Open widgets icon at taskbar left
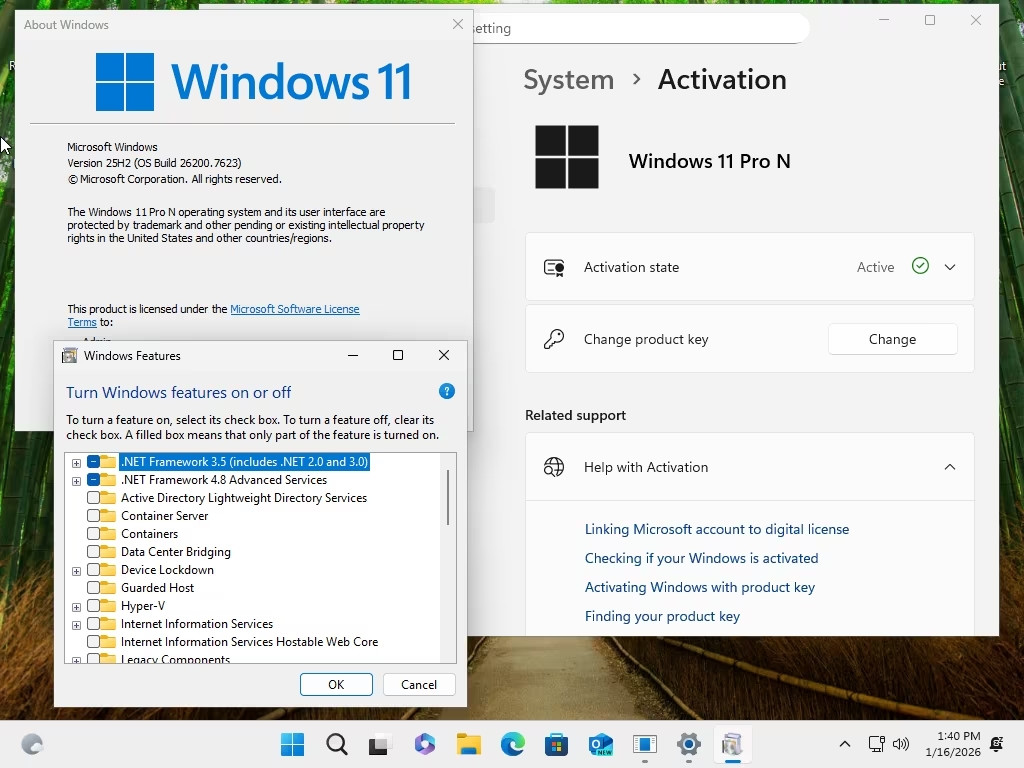 point(32,744)
